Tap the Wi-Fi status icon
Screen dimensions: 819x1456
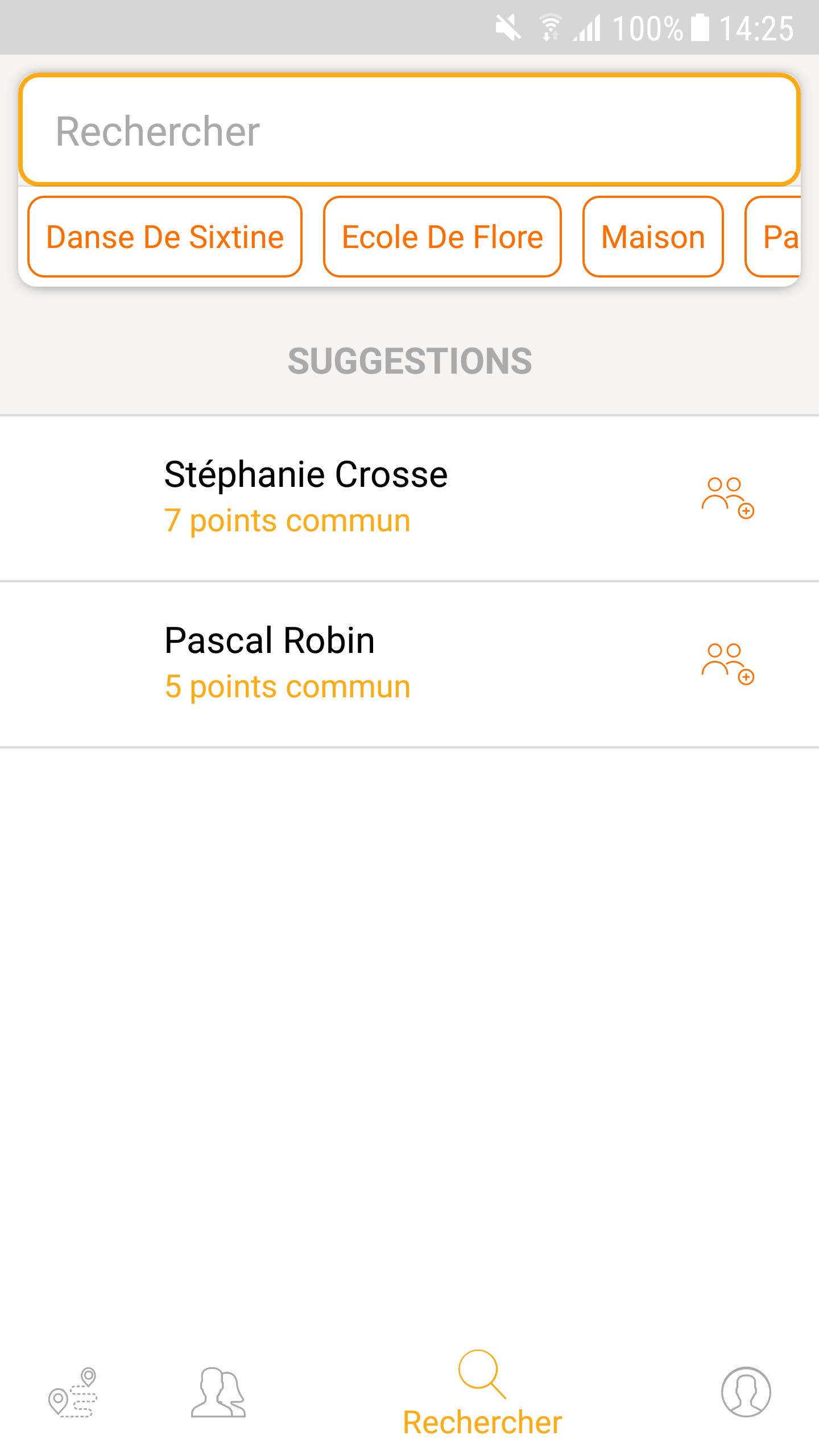(550, 28)
